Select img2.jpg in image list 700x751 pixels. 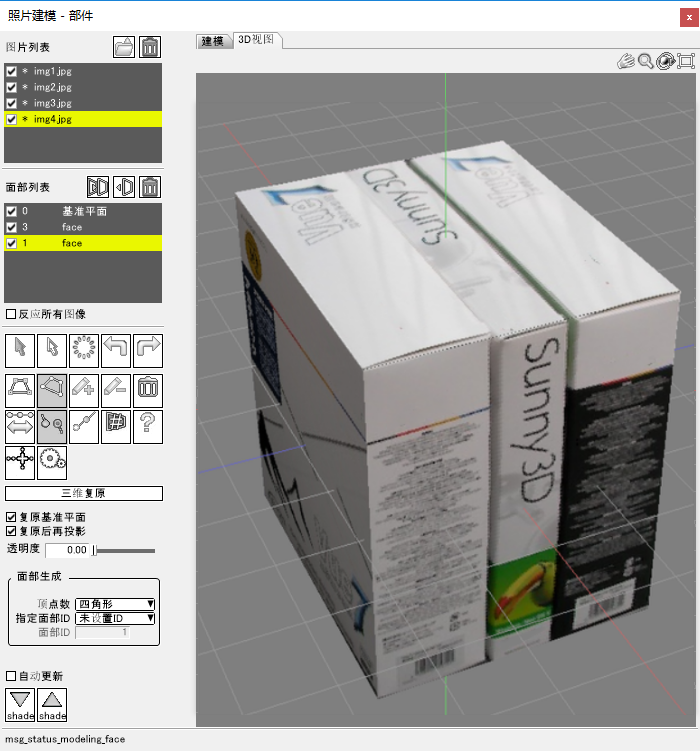click(x=83, y=87)
